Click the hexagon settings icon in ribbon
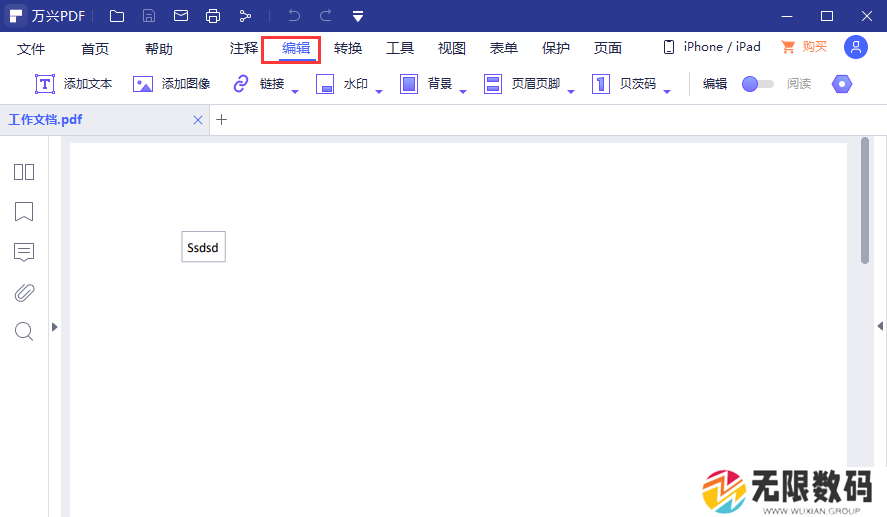Viewport: 887px width, 517px height. [842, 84]
